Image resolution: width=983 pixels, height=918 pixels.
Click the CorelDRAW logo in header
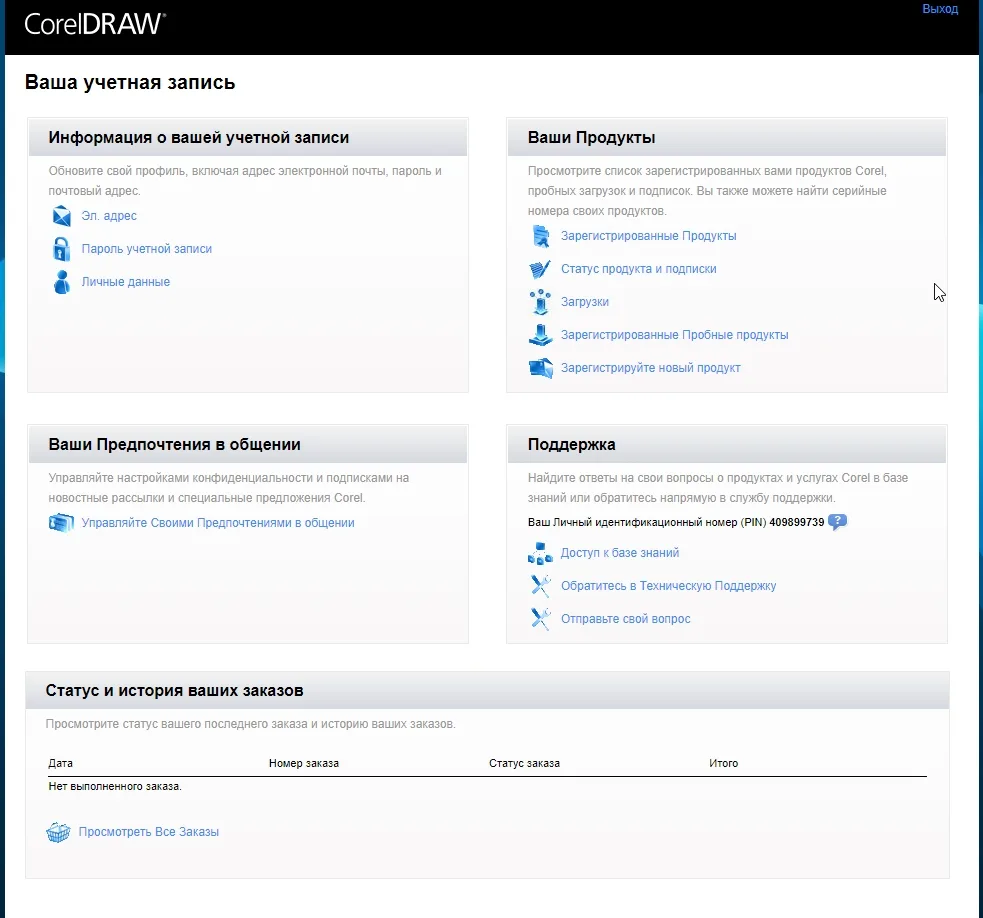[x=95, y=24]
